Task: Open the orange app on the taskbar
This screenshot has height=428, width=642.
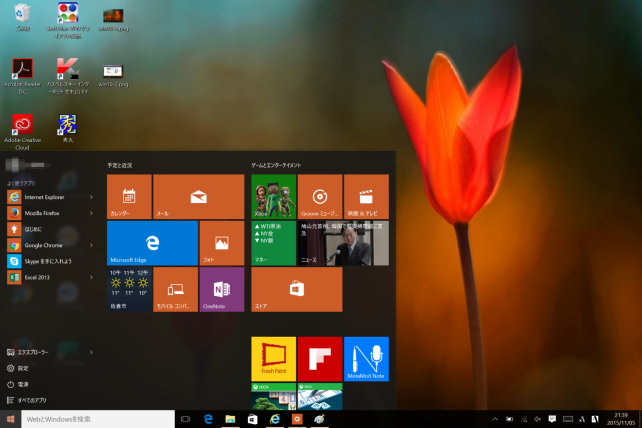Action: click(x=297, y=419)
